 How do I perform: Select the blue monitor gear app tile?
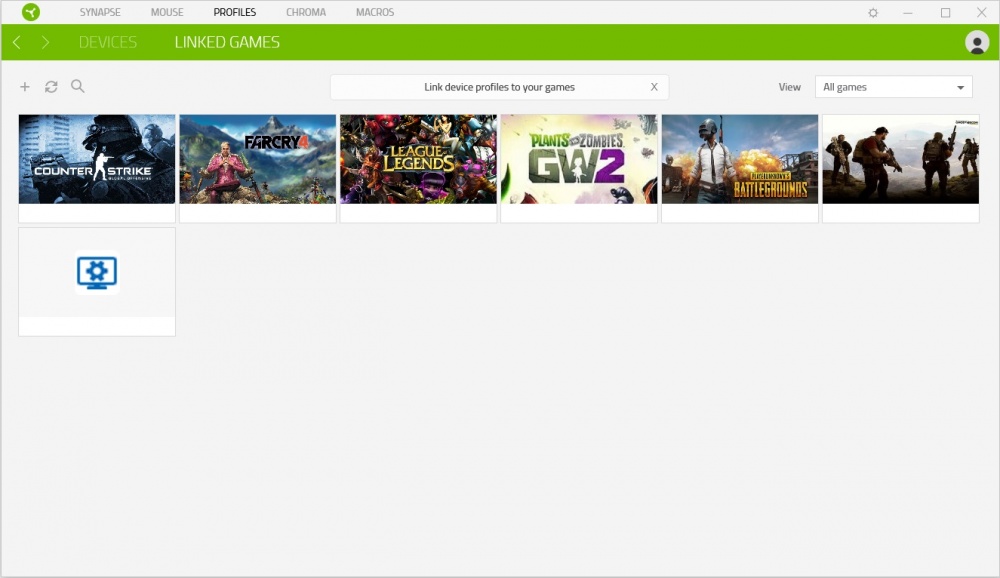coord(97,281)
